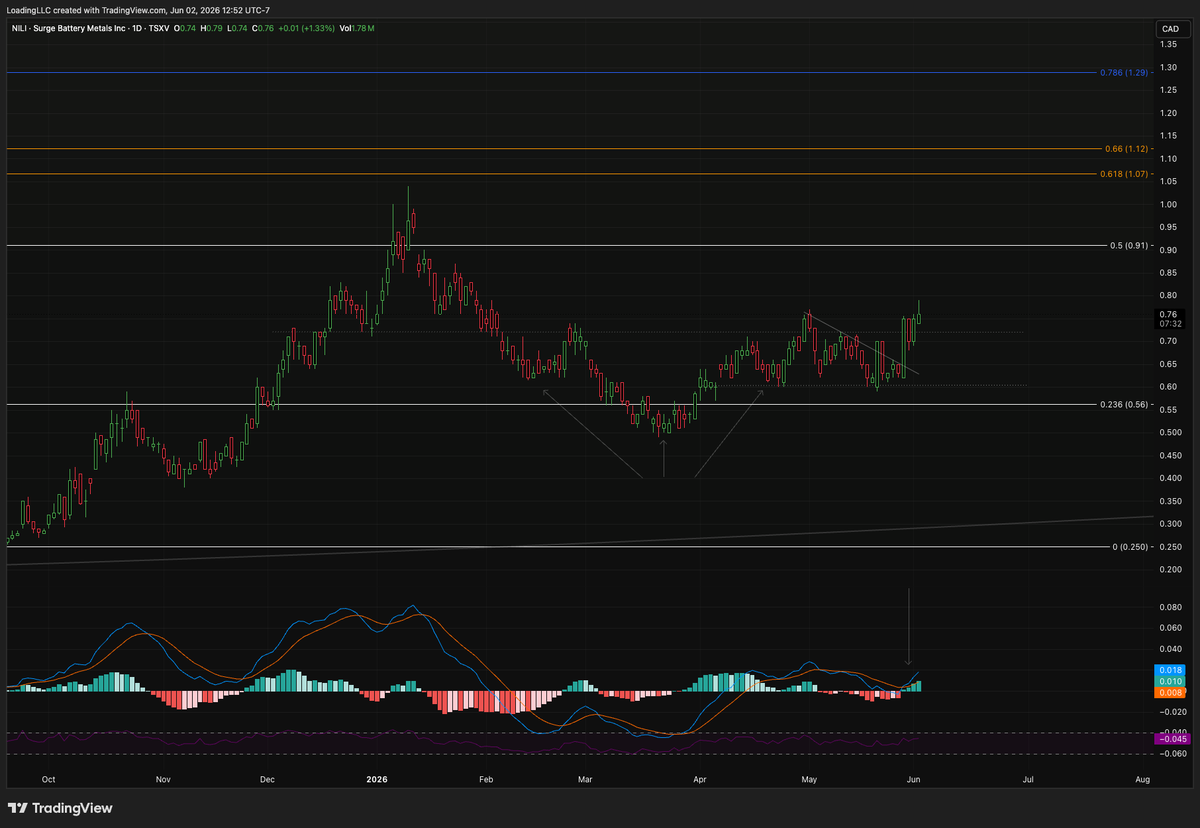Click the Mar time axis label
Screen dimensions: 1200x828
586,778
